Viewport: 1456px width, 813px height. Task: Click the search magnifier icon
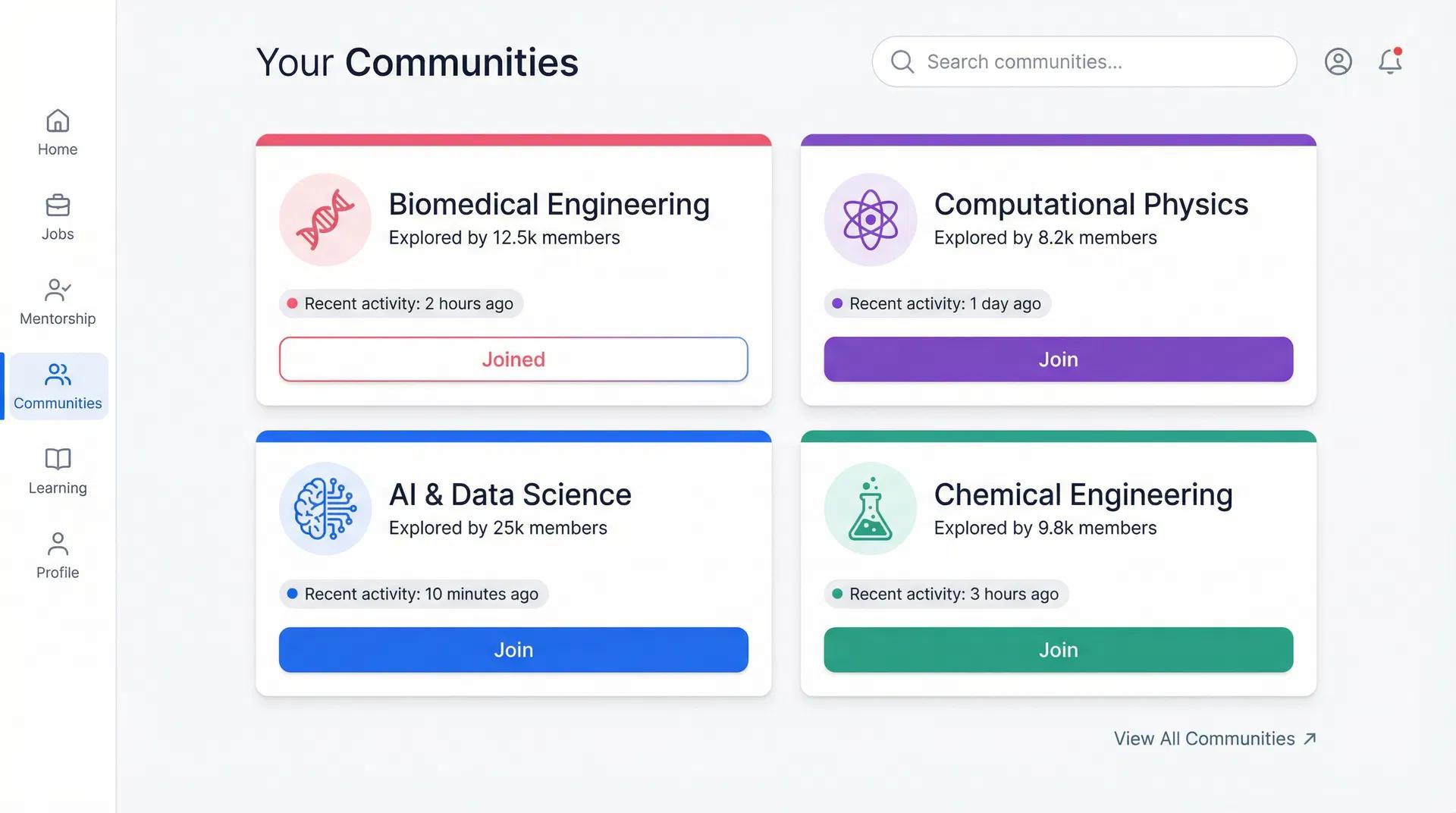(x=902, y=61)
